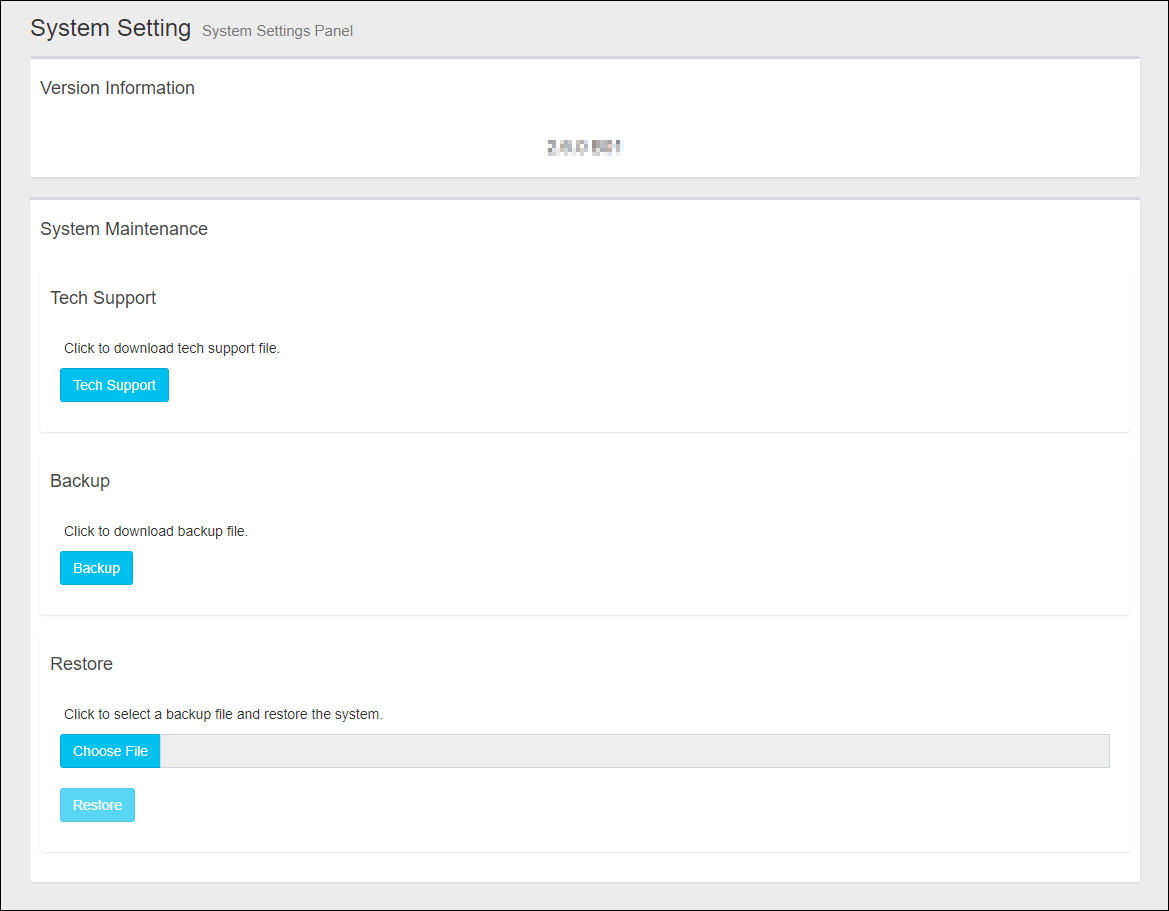This screenshot has height=911, width=1169.
Task: Click the System Maintenance heading
Action: coord(124,229)
